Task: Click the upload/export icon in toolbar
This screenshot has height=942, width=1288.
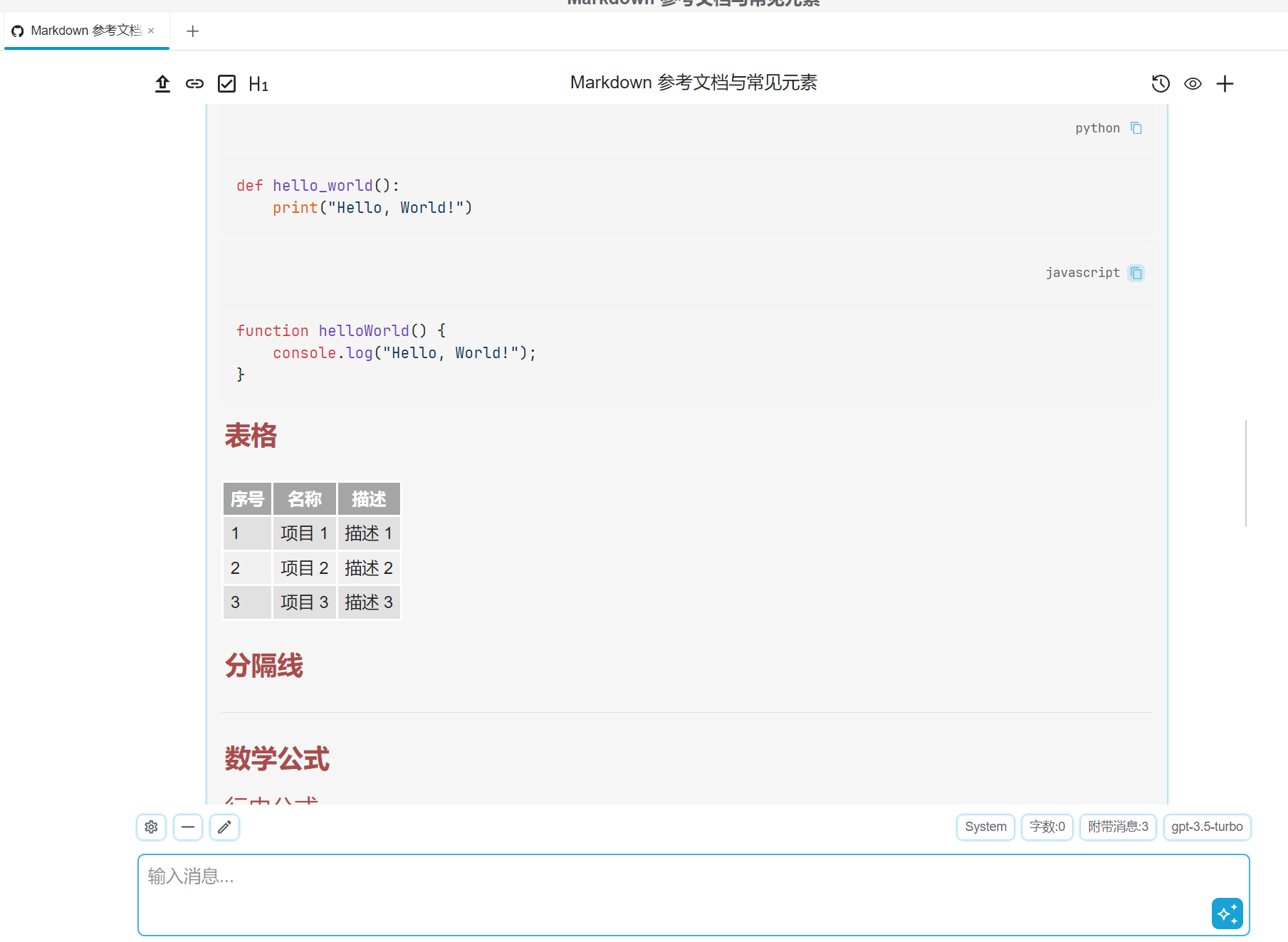Action: point(162,84)
